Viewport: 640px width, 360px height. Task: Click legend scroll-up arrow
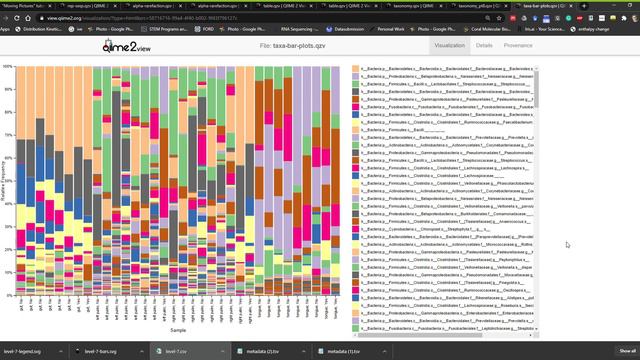pos(536,69)
